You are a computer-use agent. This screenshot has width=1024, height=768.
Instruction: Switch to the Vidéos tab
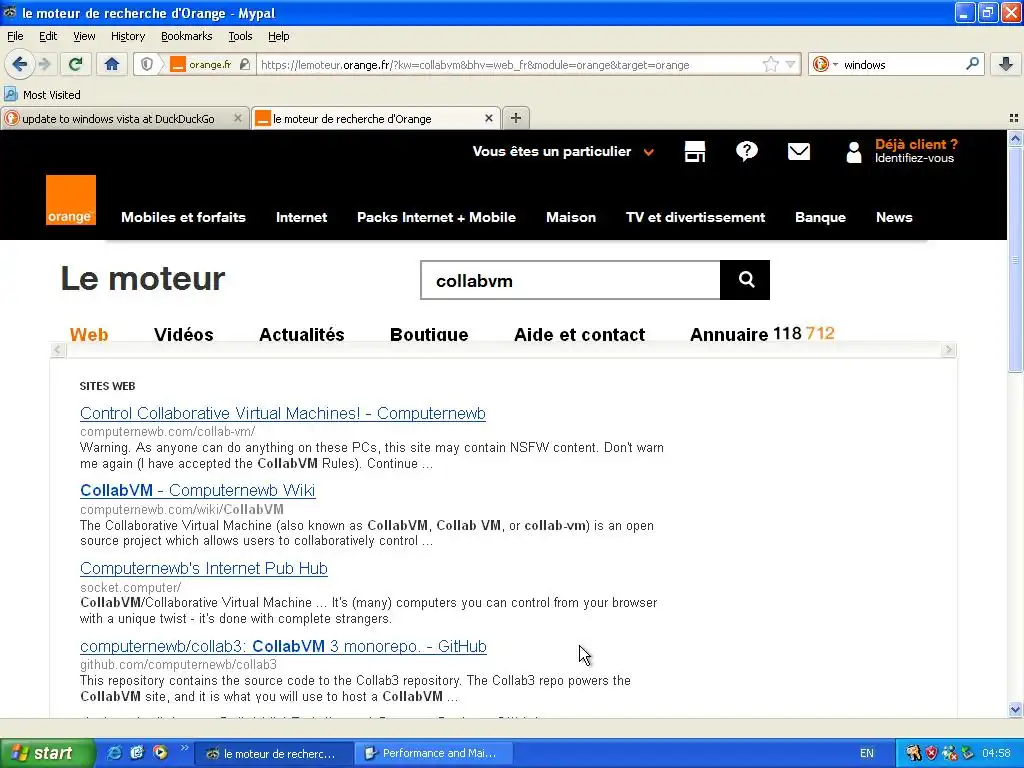184,334
